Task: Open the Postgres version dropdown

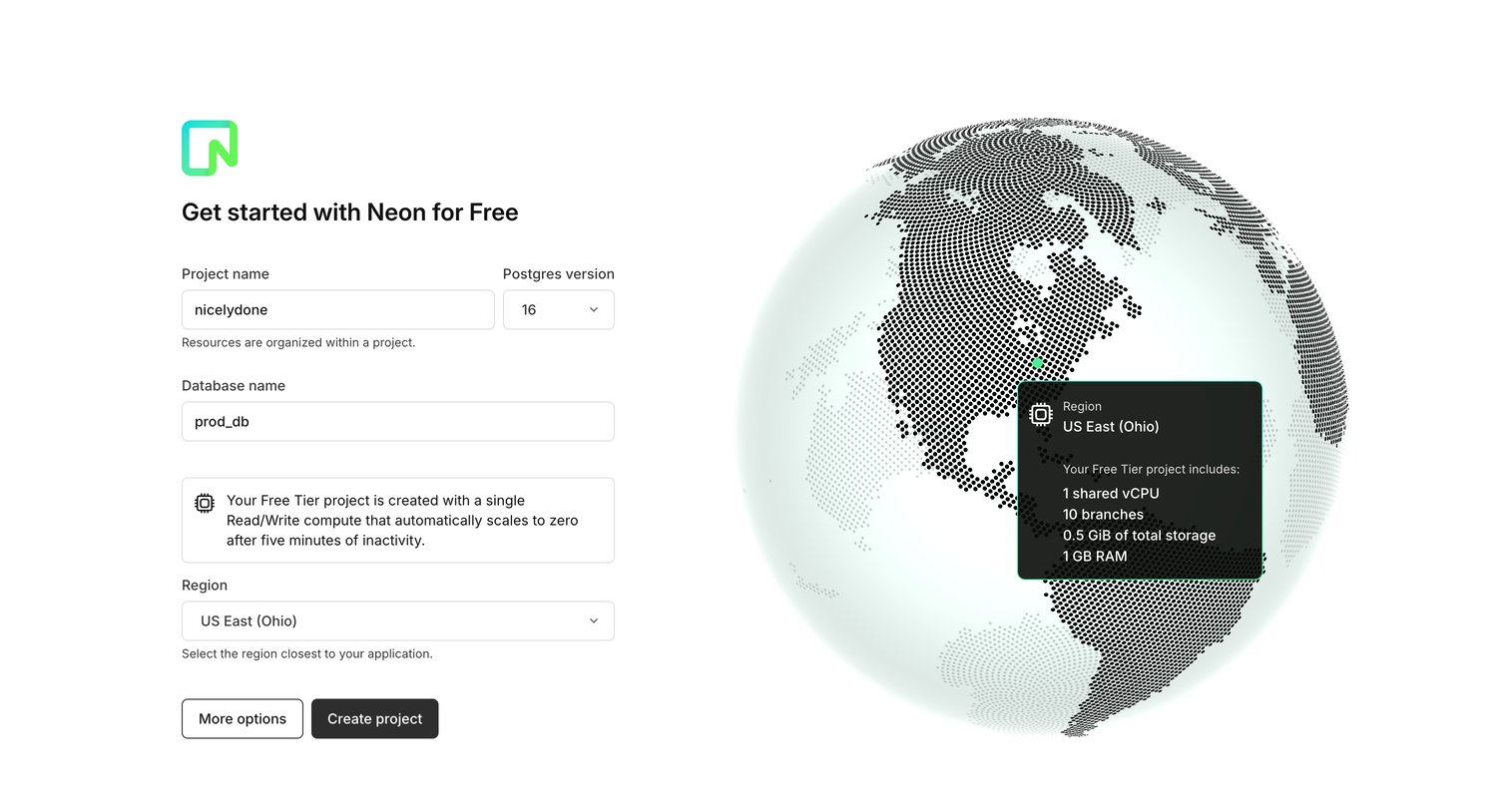Action: tap(559, 310)
